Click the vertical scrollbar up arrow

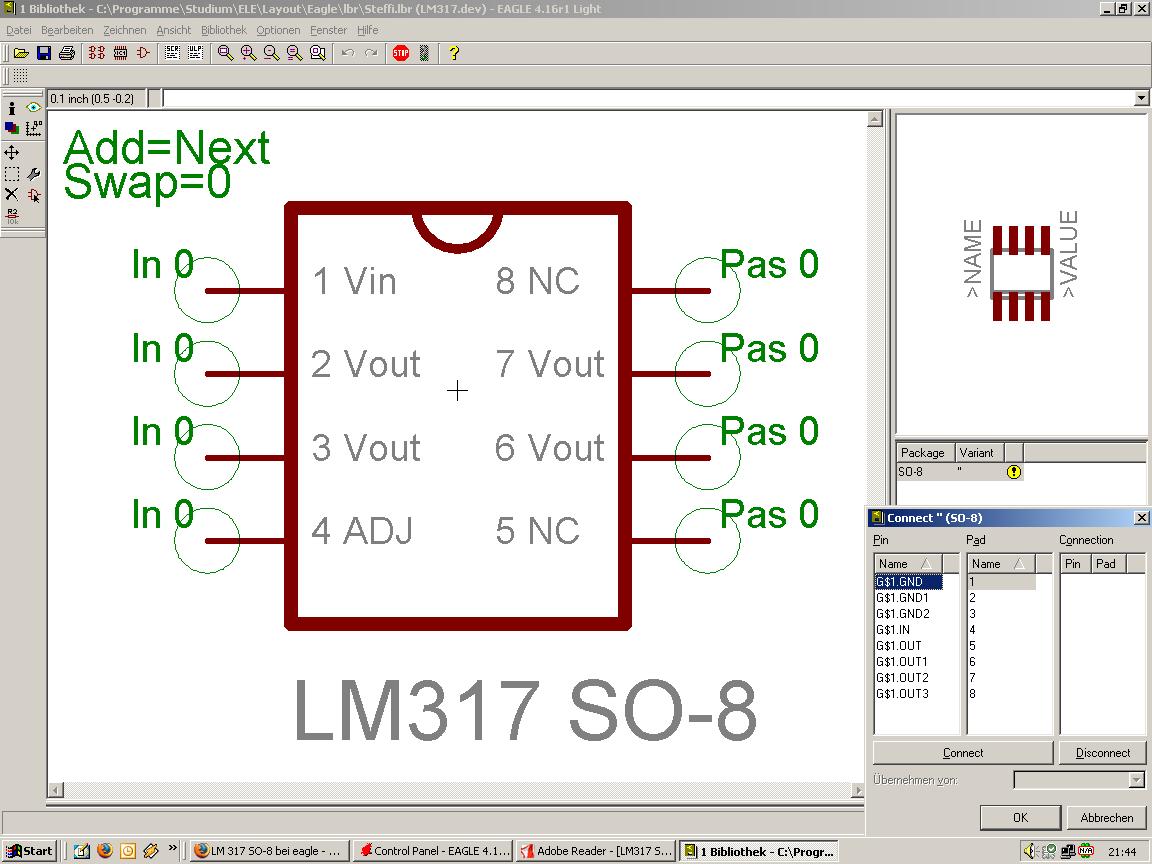pos(874,119)
